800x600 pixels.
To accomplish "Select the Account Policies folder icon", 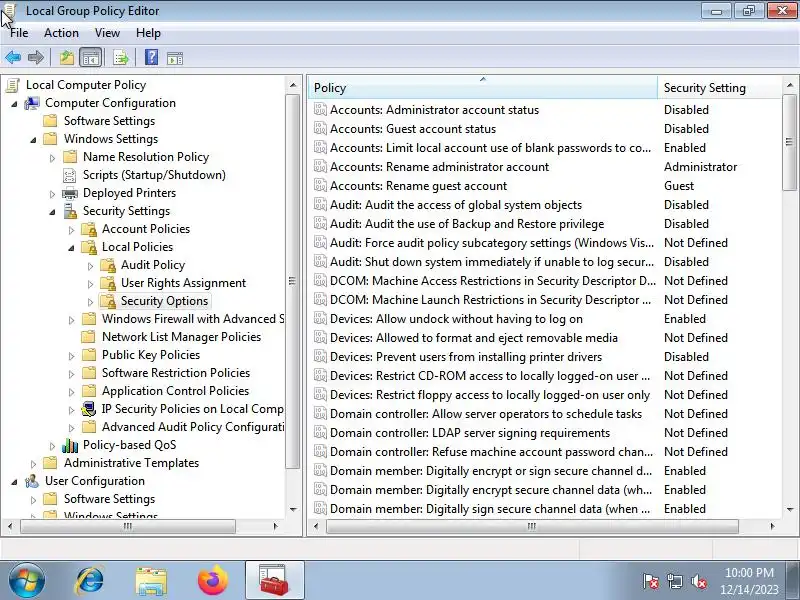I will pos(89,229).
